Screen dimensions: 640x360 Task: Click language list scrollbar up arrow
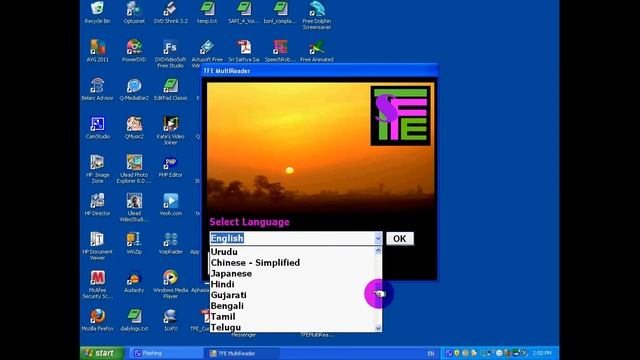(x=378, y=251)
